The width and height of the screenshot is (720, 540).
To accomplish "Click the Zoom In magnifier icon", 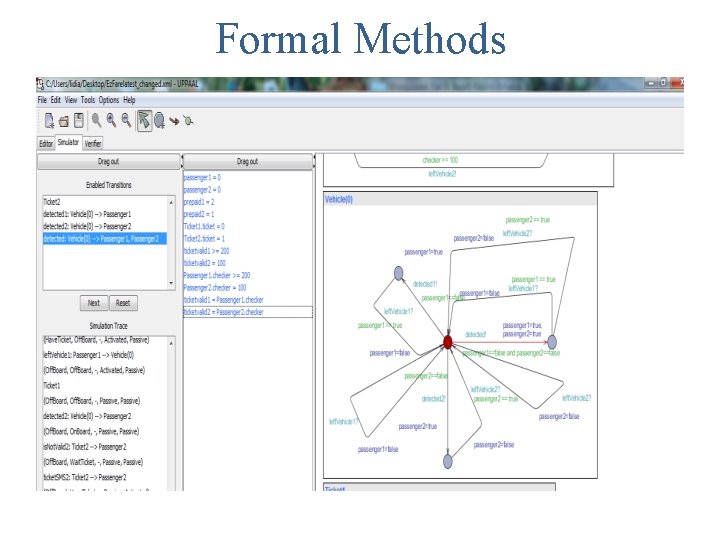I will 112,120.
